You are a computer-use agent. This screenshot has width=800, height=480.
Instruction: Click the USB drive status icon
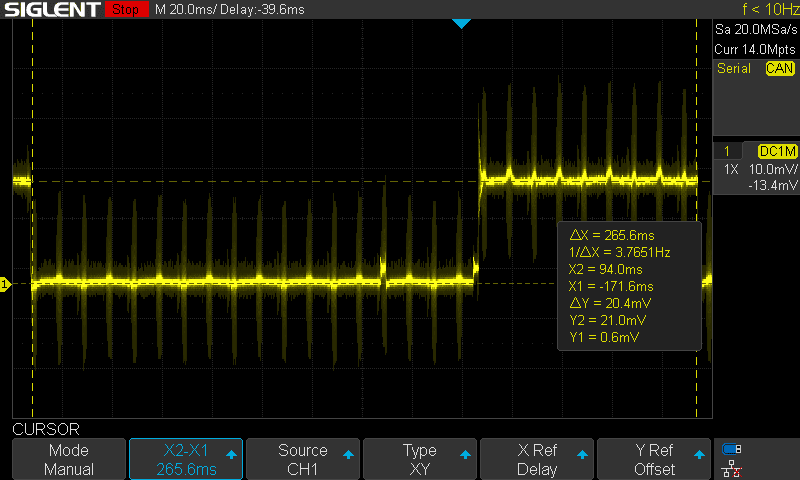732,449
